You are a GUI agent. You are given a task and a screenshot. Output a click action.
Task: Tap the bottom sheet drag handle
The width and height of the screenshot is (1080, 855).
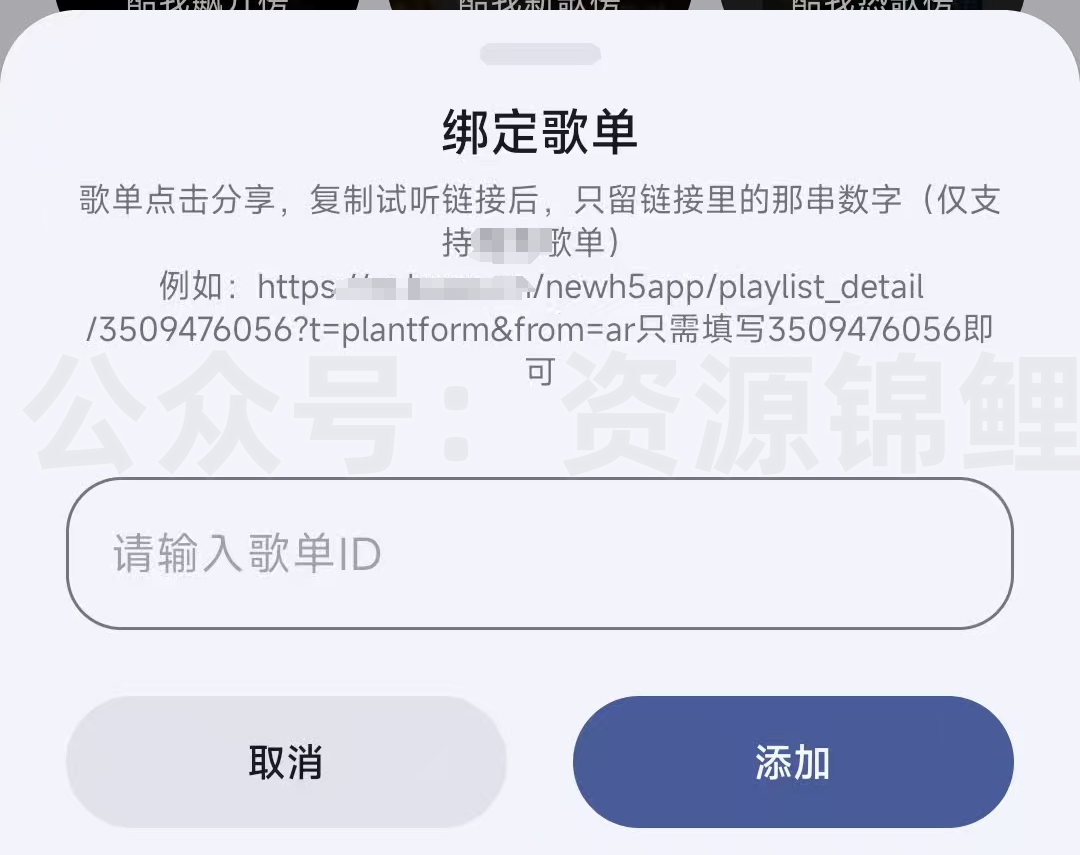pyautogui.click(x=540, y=54)
